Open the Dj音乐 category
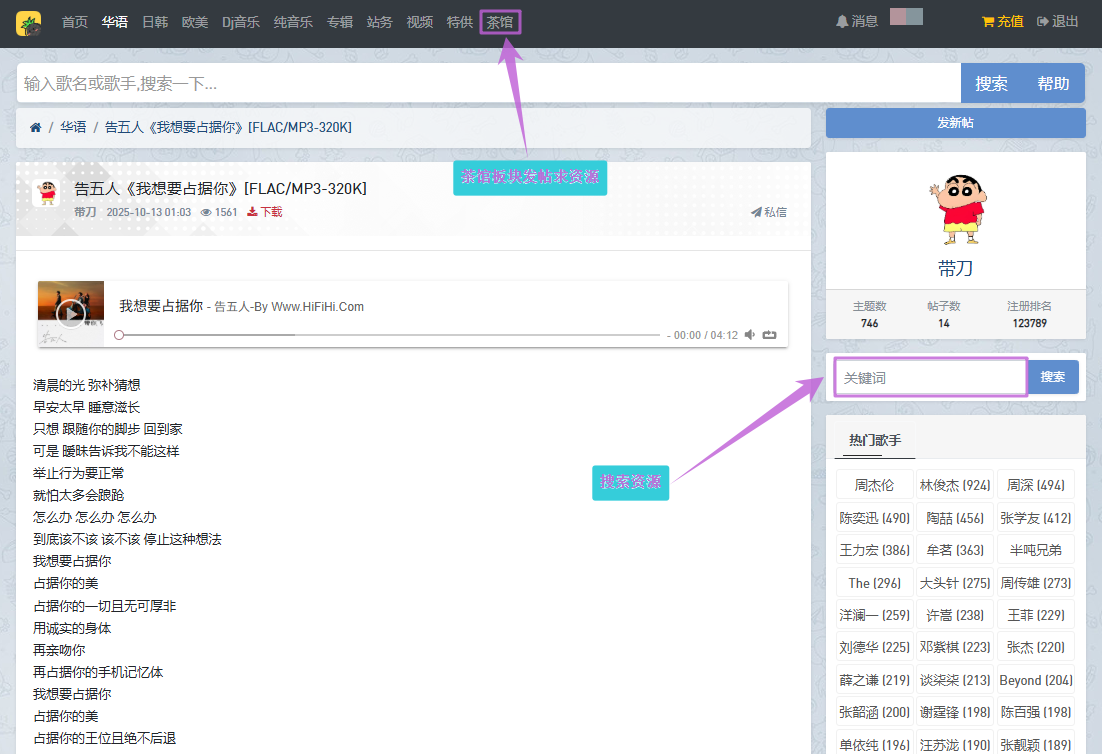Screen dimensions: 1102x754 (x=241, y=22)
